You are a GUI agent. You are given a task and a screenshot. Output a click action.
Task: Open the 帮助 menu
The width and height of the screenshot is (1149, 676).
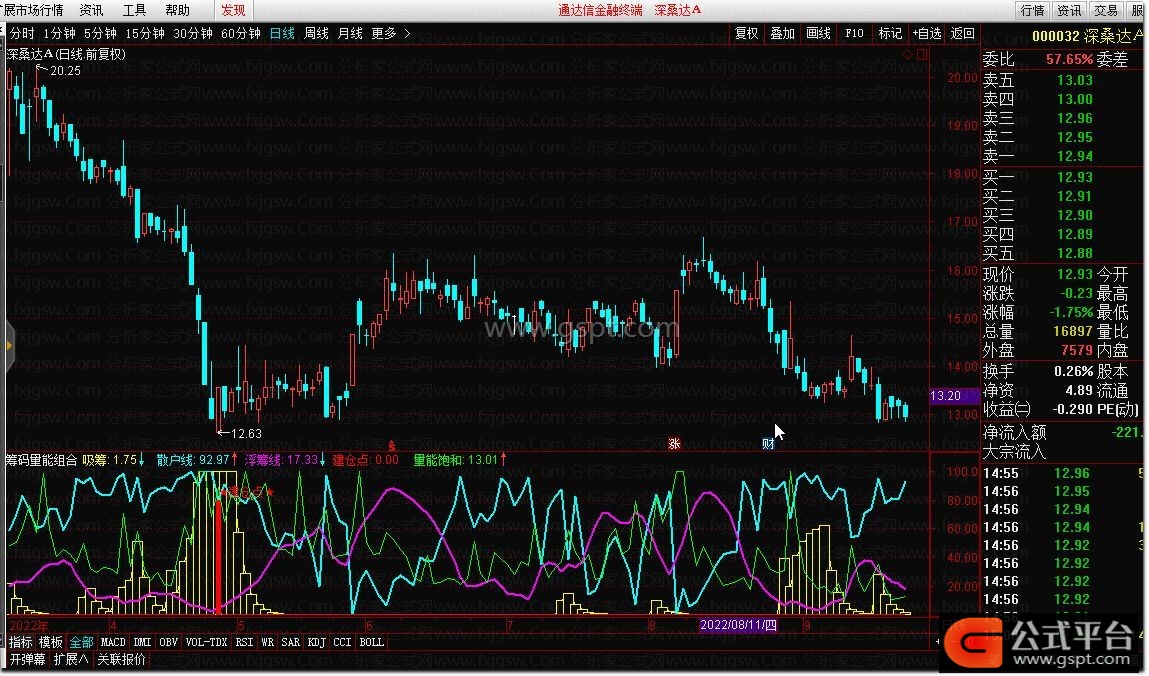(x=177, y=10)
